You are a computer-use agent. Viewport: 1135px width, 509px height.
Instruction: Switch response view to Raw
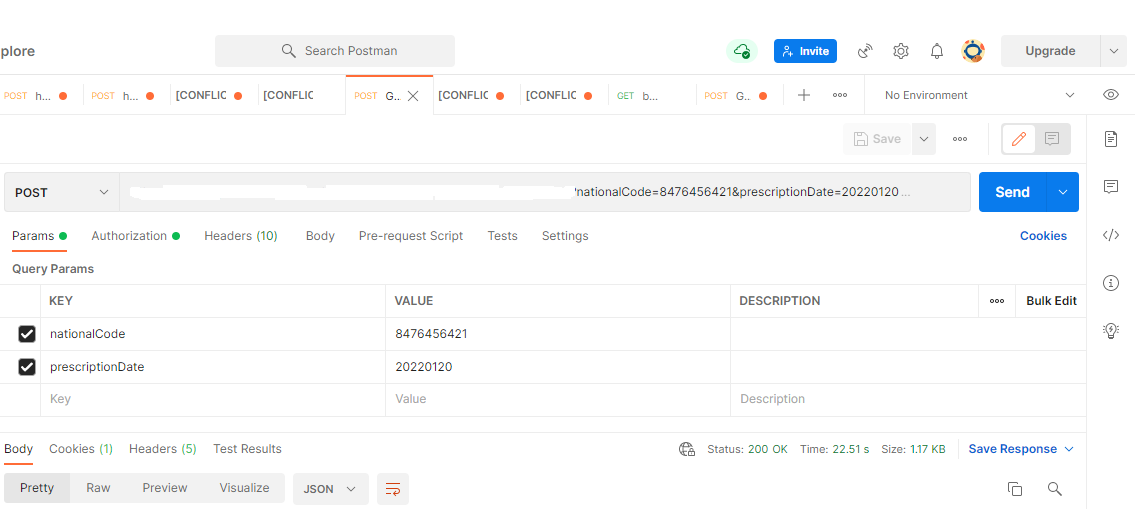pyautogui.click(x=98, y=488)
